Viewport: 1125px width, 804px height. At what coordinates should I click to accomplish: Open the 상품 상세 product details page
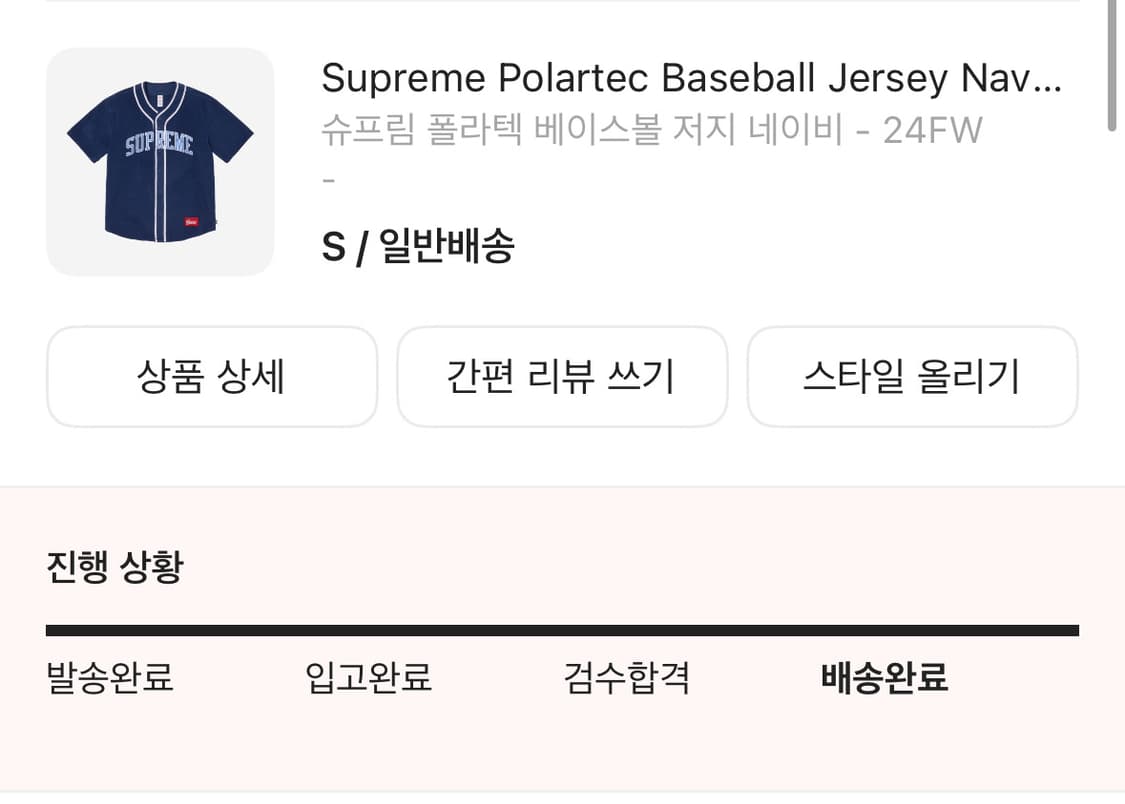click(212, 376)
